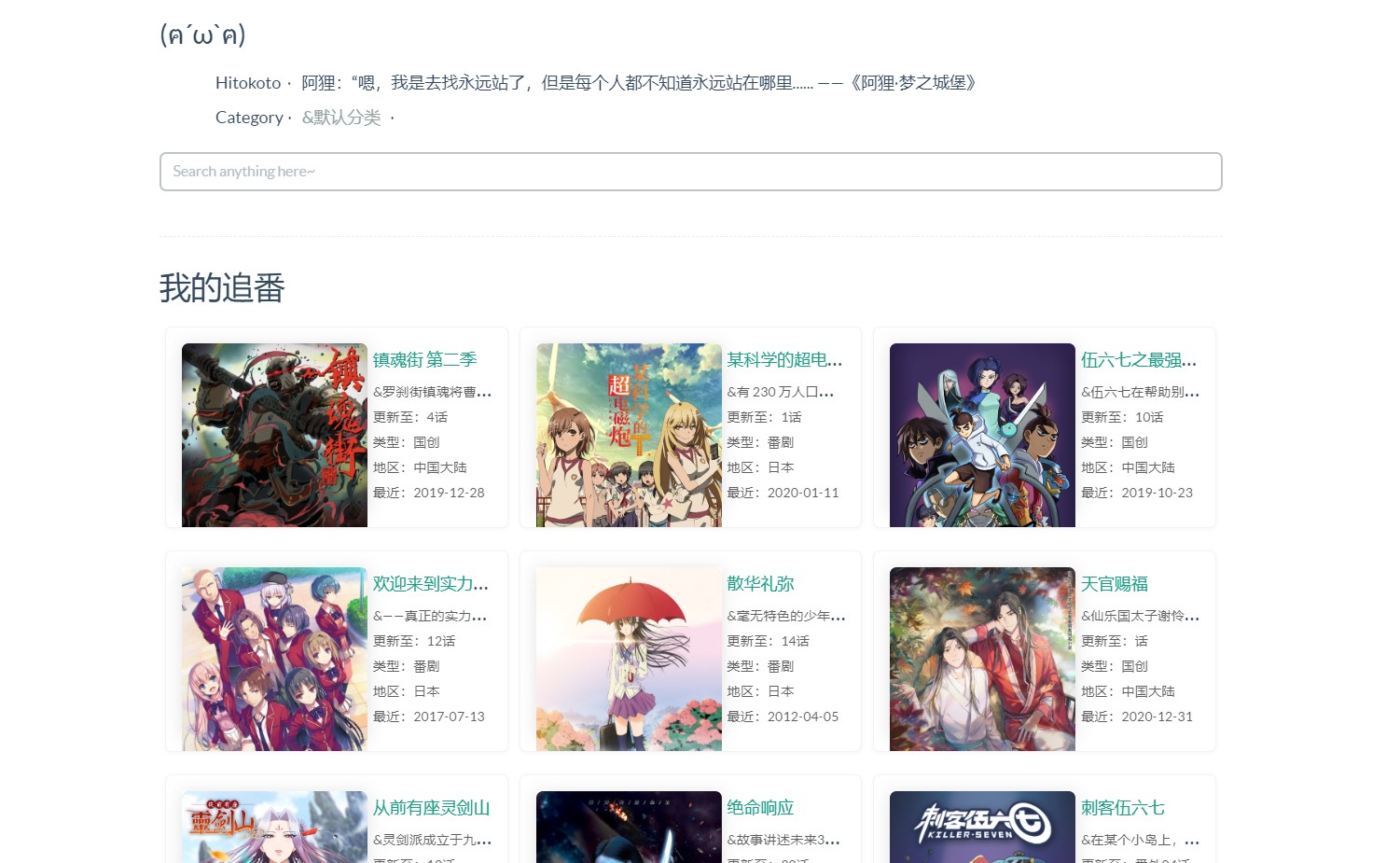This screenshot has width=1400, height=863.
Task: Click the description "&有 230 万人口…"
Action: coord(781,392)
